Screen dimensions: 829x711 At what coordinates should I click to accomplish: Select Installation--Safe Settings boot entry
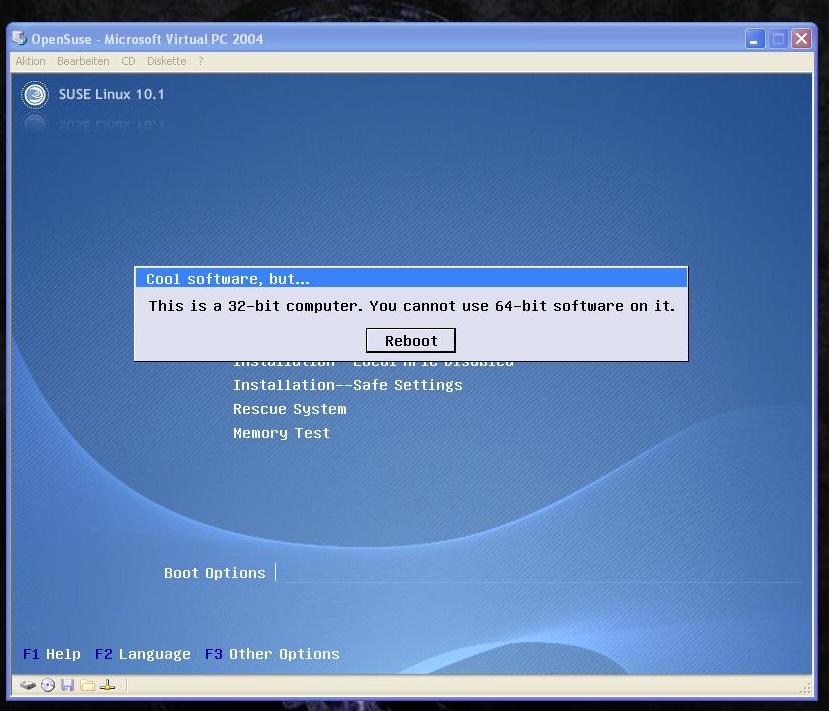coord(347,385)
